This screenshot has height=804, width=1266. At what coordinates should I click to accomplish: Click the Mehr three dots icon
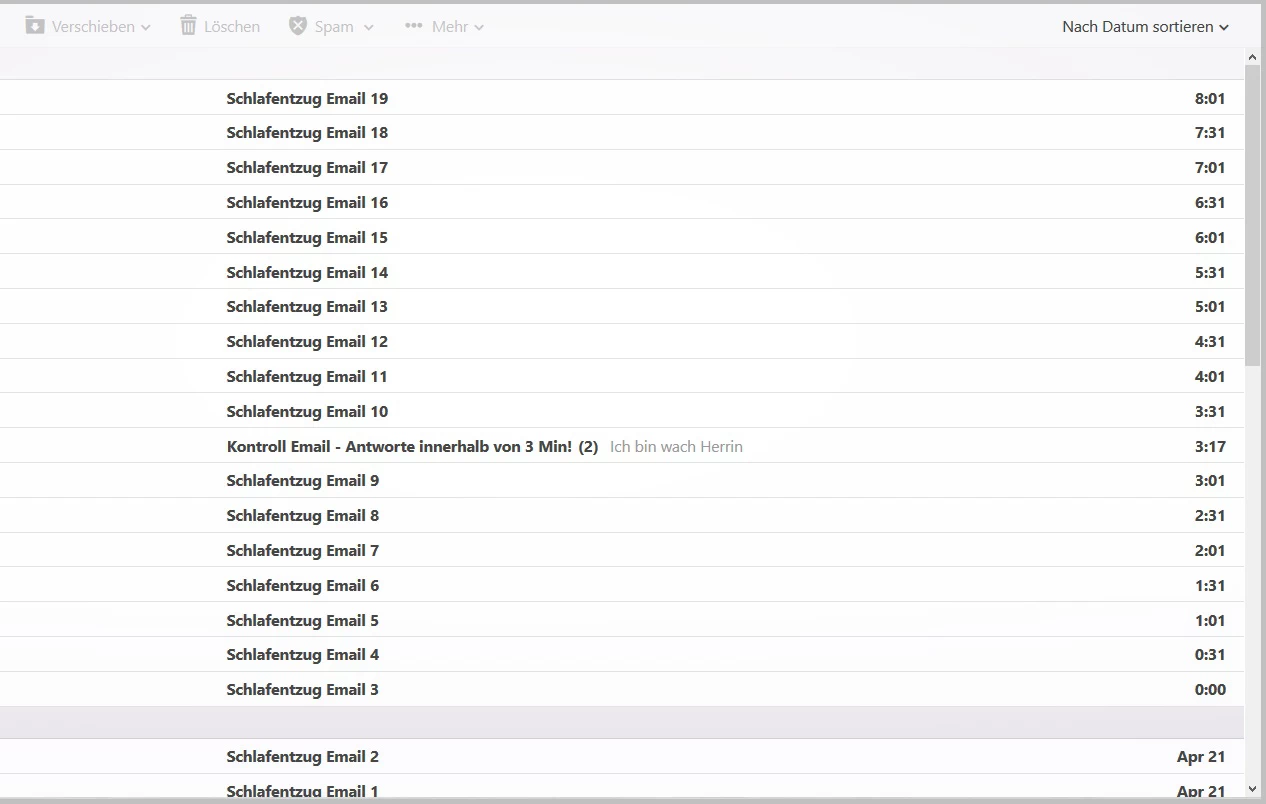(x=413, y=26)
